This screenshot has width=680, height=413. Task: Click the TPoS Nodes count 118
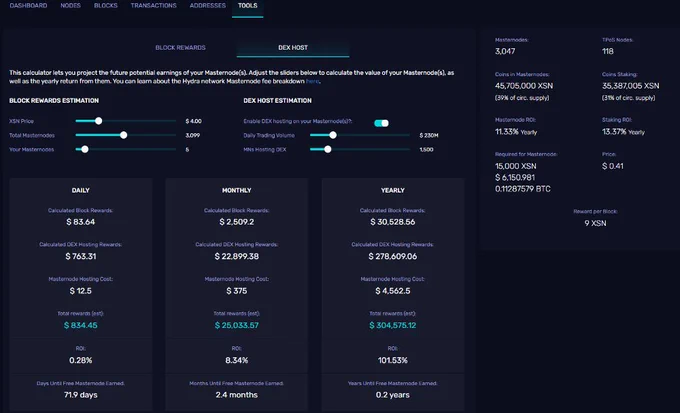click(608, 51)
